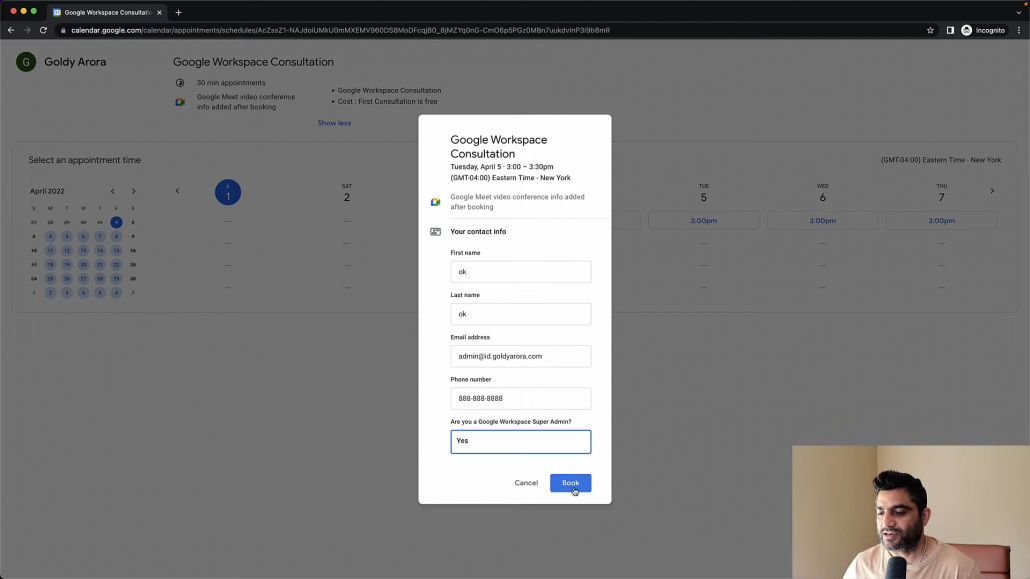Click the Book button
The width and height of the screenshot is (1030, 579).
click(570, 482)
